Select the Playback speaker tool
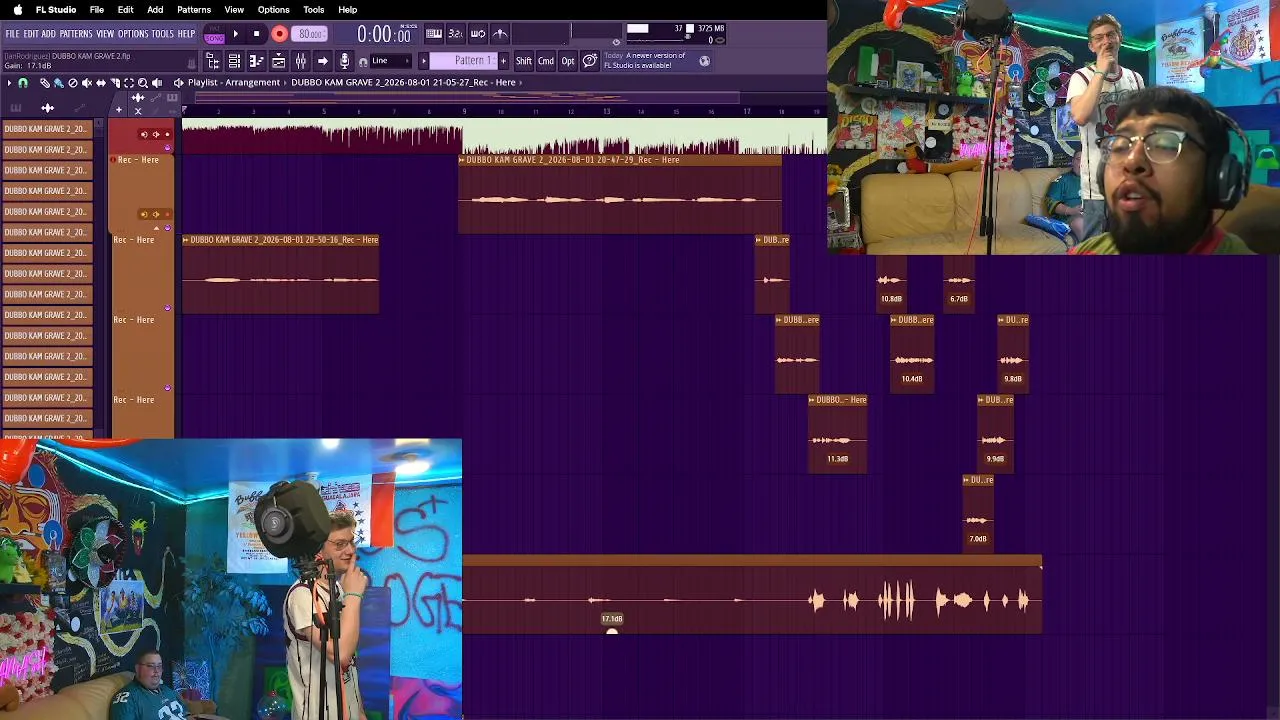Viewport: 1280px width, 720px height. coord(157,83)
